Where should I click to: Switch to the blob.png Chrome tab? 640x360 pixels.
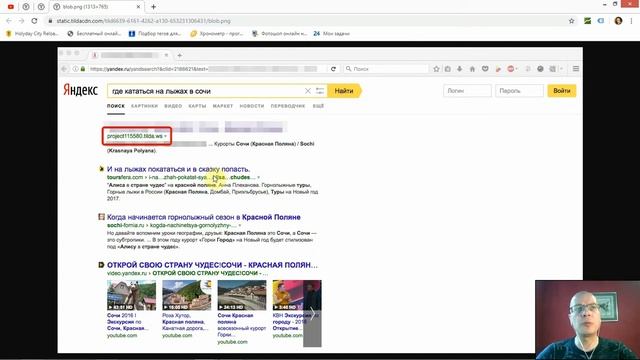(97, 7)
